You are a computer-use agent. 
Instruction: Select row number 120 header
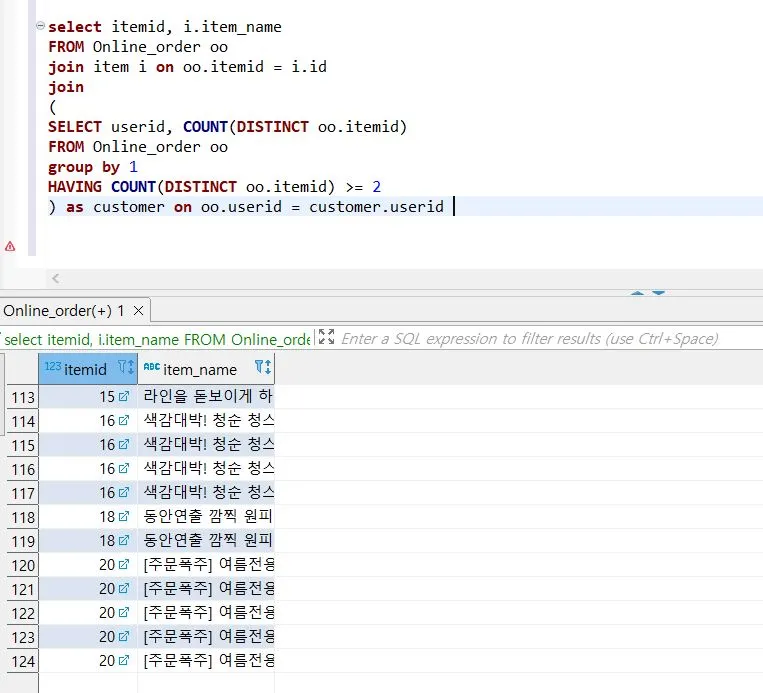(x=23, y=565)
